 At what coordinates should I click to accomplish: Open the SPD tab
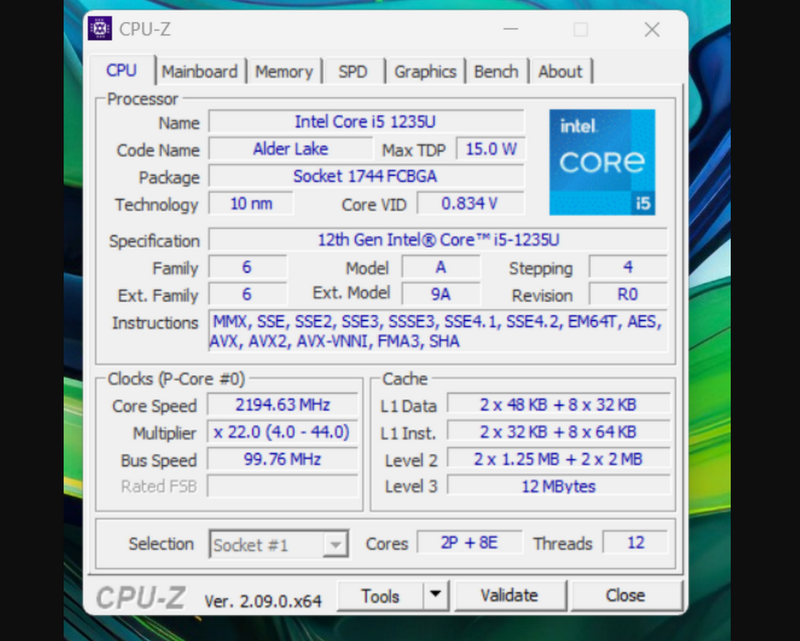pyautogui.click(x=353, y=71)
